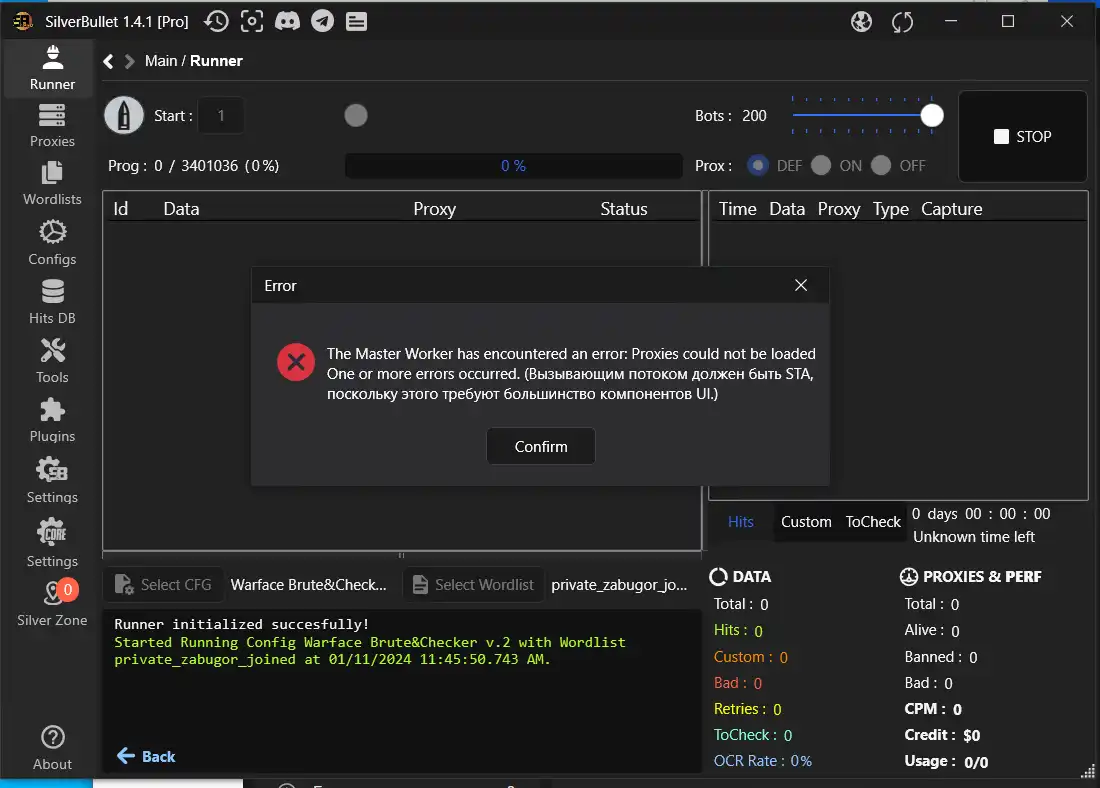Select the DEF proxy mode radio button
The image size is (1100, 788).
(758, 166)
